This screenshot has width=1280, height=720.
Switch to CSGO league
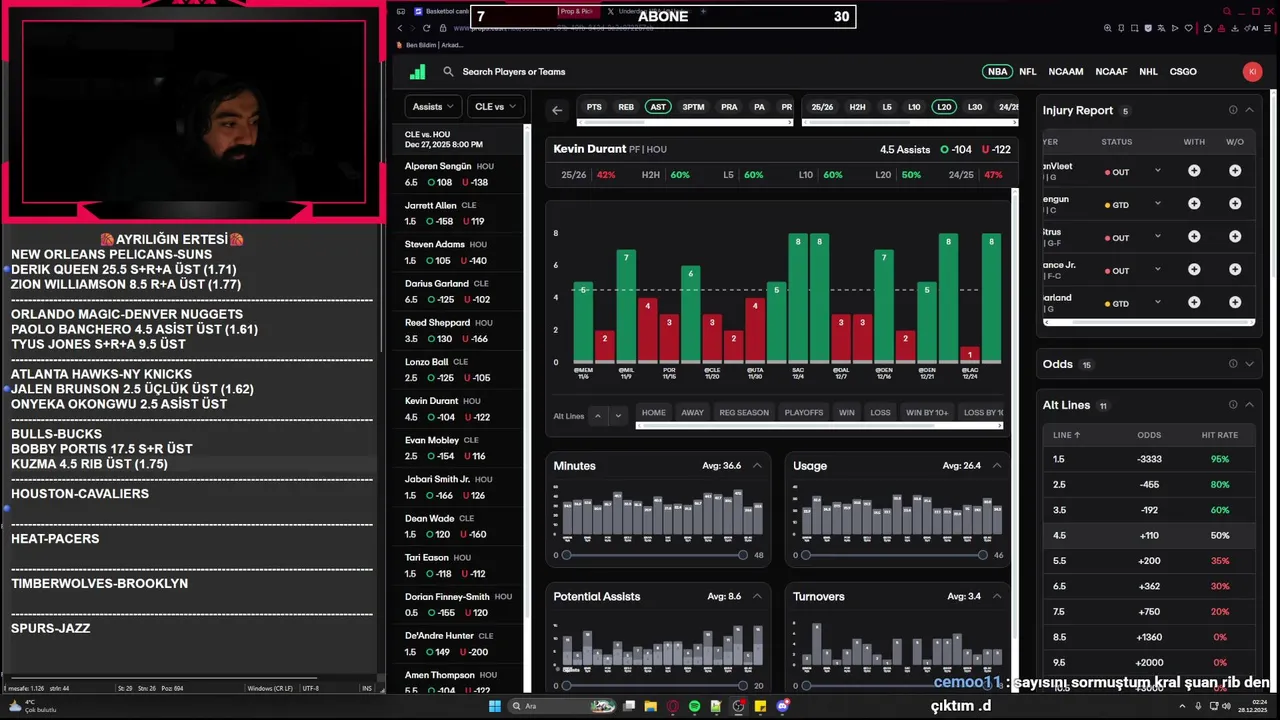click(x=1183, y=72)
